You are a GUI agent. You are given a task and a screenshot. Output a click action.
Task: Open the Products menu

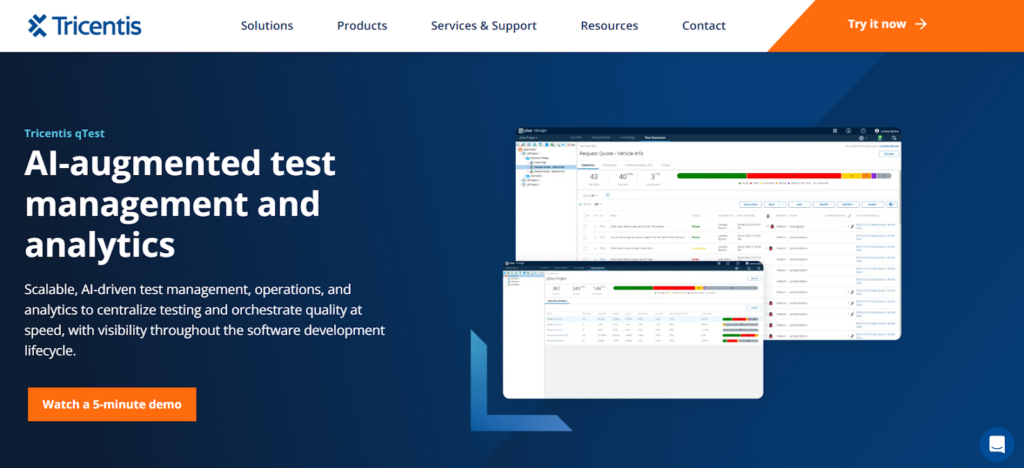point(362,26)
